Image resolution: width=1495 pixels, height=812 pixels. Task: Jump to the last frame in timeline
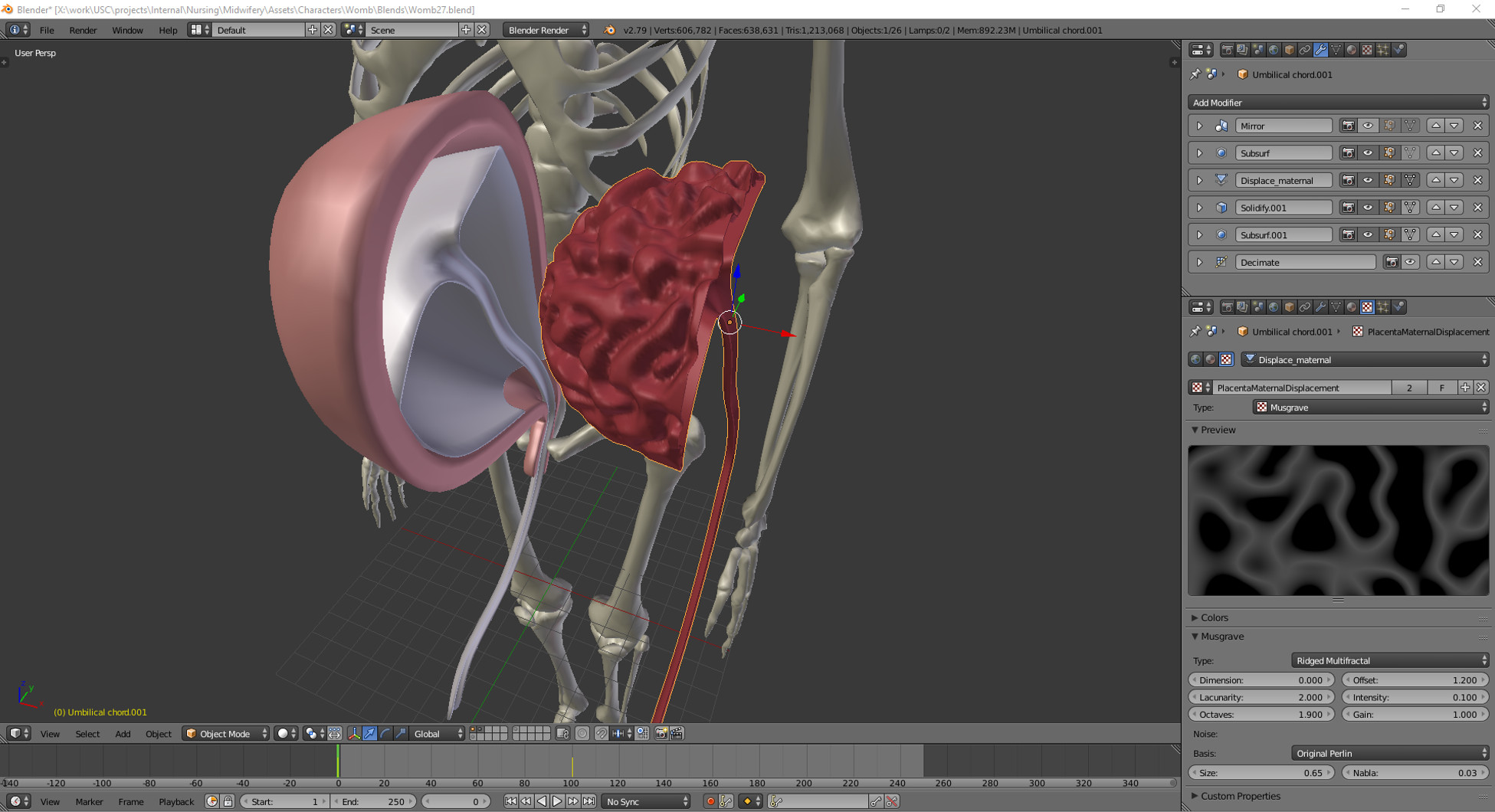588,801
